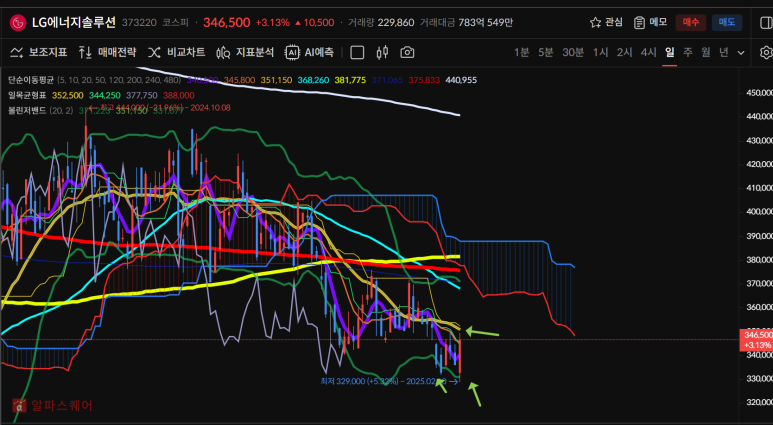
Task: Open the 메모 memo note
Action: point(650,22)
